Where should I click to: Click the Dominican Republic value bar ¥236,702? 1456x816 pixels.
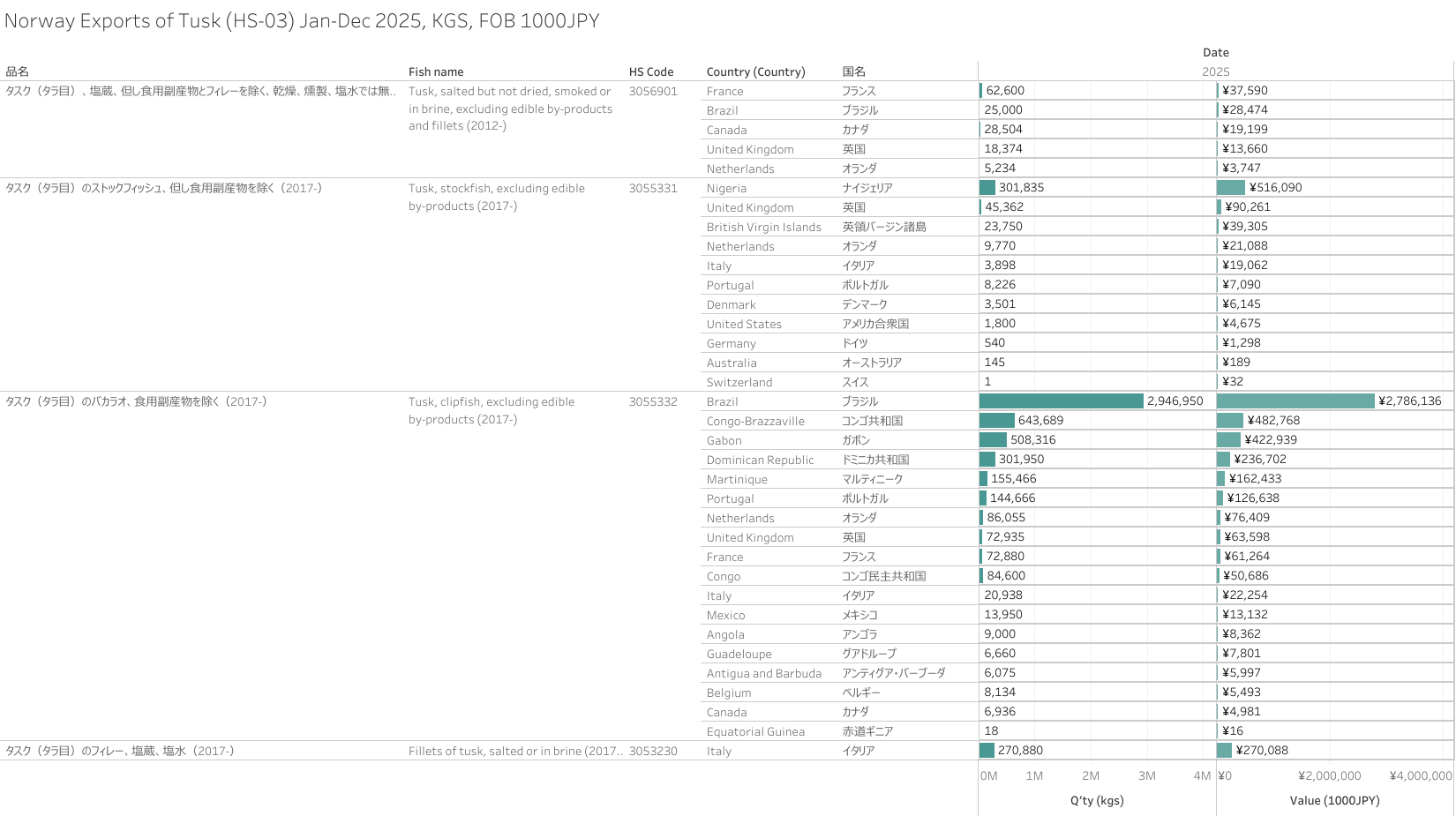pos(1223,460)
